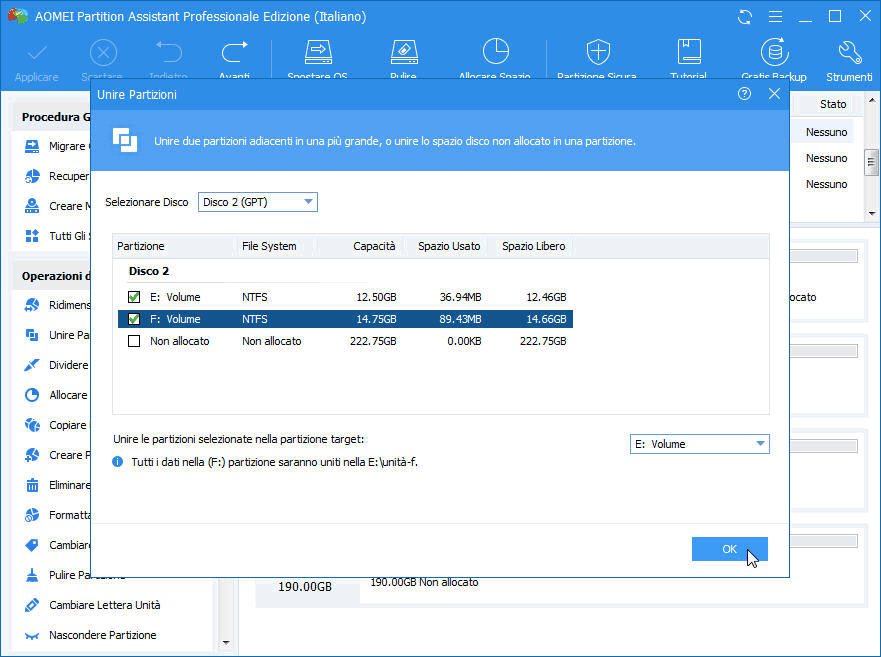Uncheck the F: Volume partition checkbox
Viewport: 881px width, 657px height.
135,319
